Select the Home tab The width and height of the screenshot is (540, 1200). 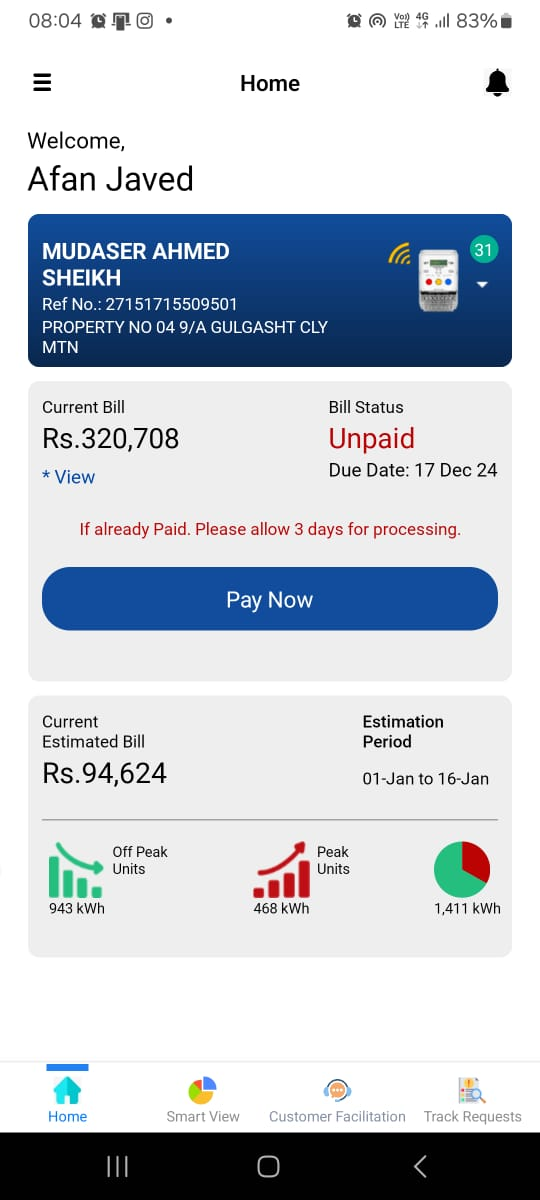(68, 1100)
